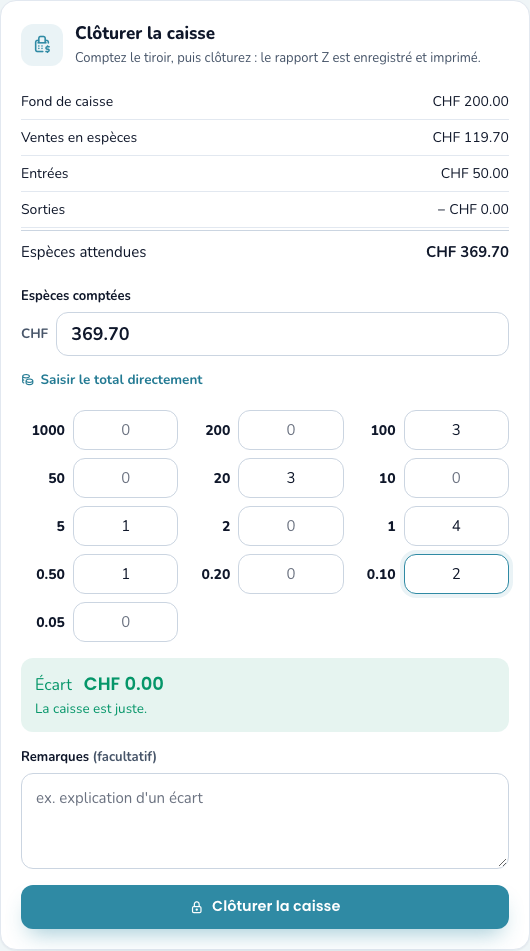530x951 pixels.
Task: Click the lock icon on Clôturer button
Action: click(196, 907)
